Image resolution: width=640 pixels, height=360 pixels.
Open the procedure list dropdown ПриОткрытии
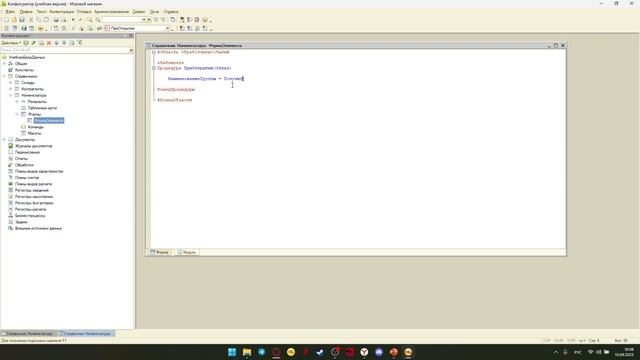pos(167,29)
